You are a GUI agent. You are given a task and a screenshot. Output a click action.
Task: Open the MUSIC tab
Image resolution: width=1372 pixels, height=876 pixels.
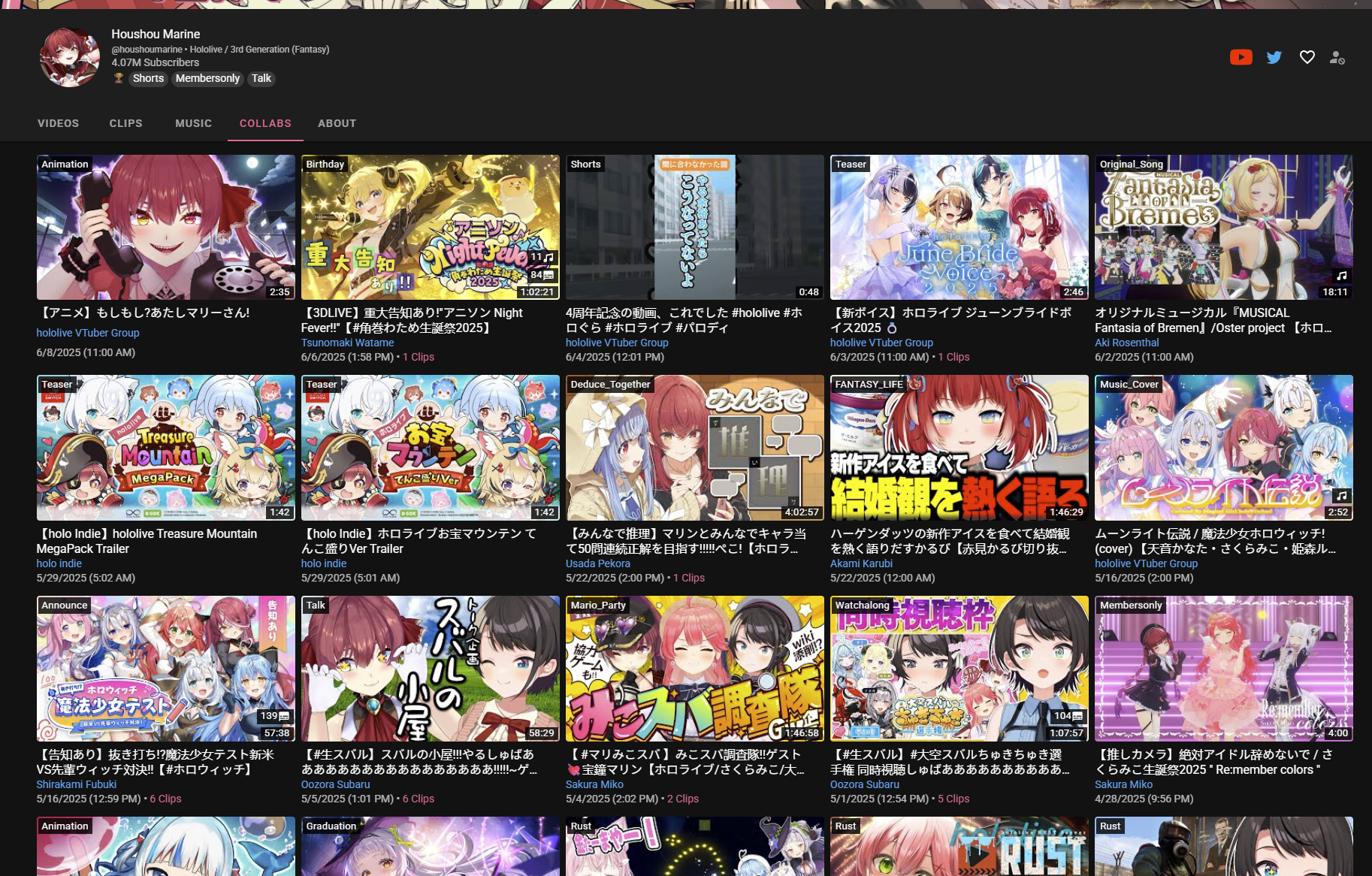coord(194,123)
